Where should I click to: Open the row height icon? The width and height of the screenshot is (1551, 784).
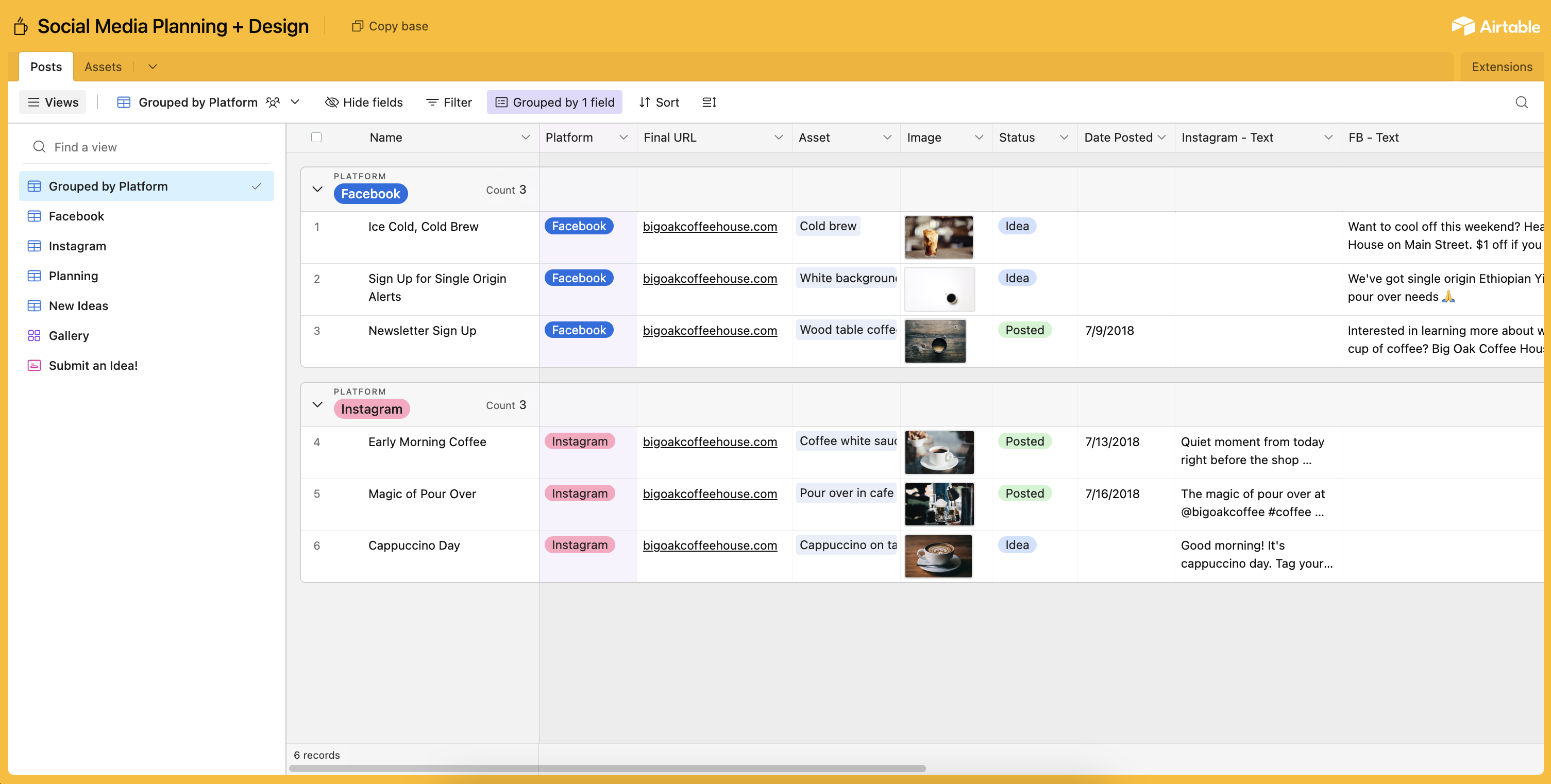(x=709, y=103)
